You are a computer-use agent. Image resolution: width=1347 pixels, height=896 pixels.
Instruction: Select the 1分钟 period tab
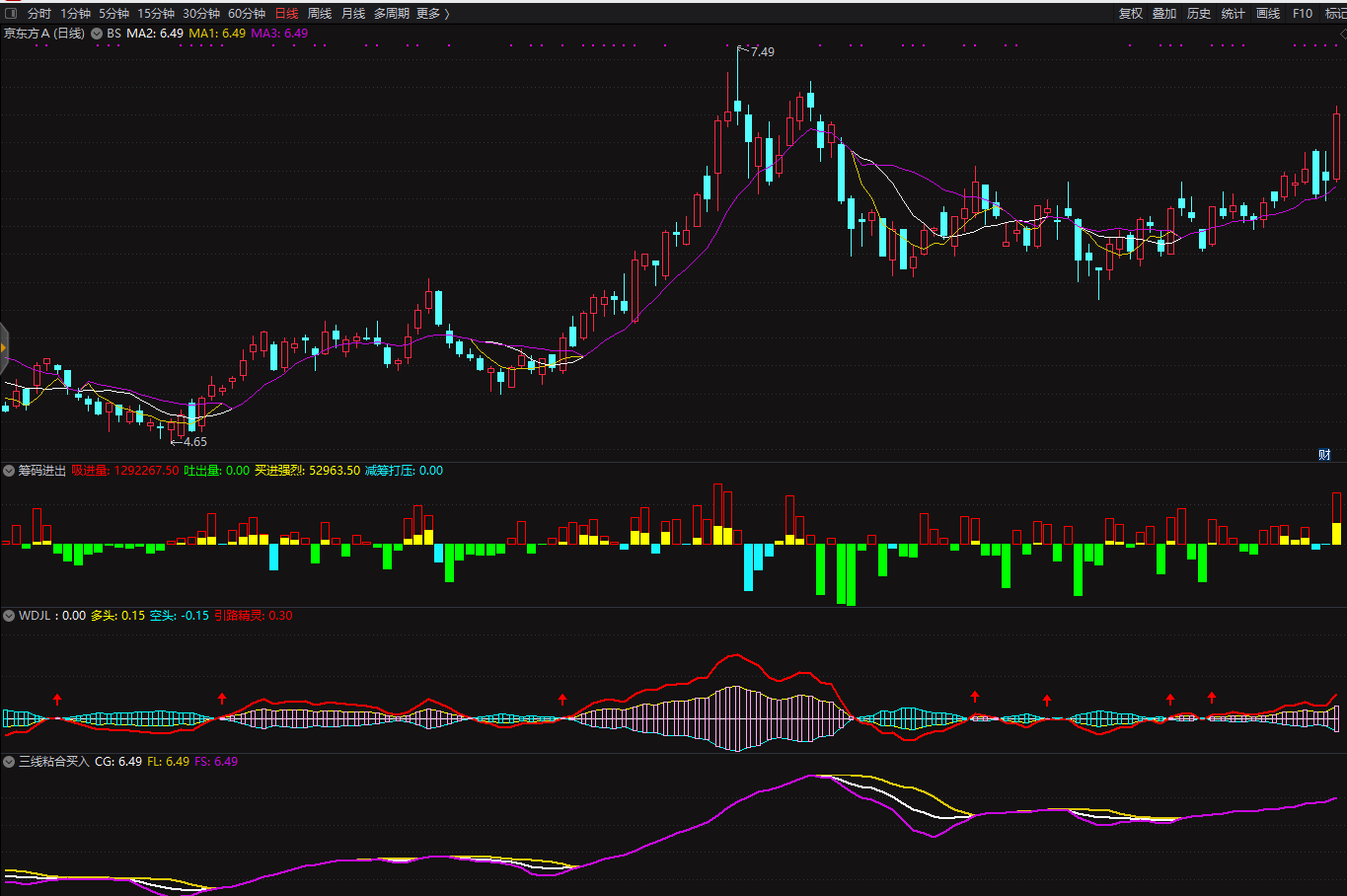(76, 14)
